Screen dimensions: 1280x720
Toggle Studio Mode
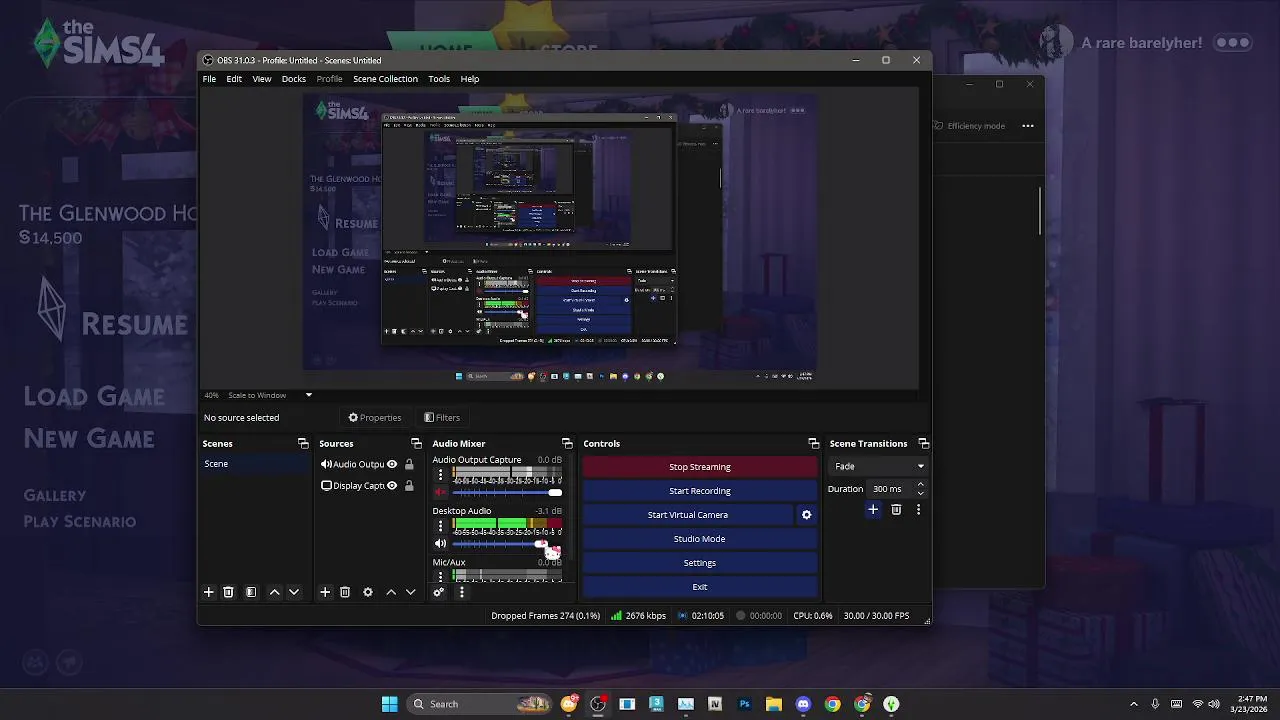[700, 539]
